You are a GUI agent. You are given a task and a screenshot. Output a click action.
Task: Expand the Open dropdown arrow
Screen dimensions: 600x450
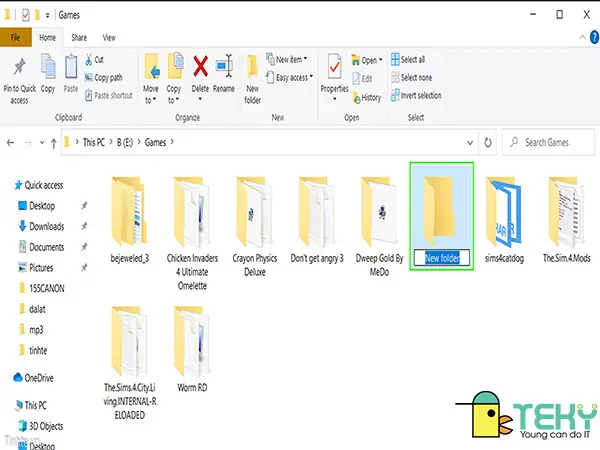pyautogui.click(x=380, y=60)
